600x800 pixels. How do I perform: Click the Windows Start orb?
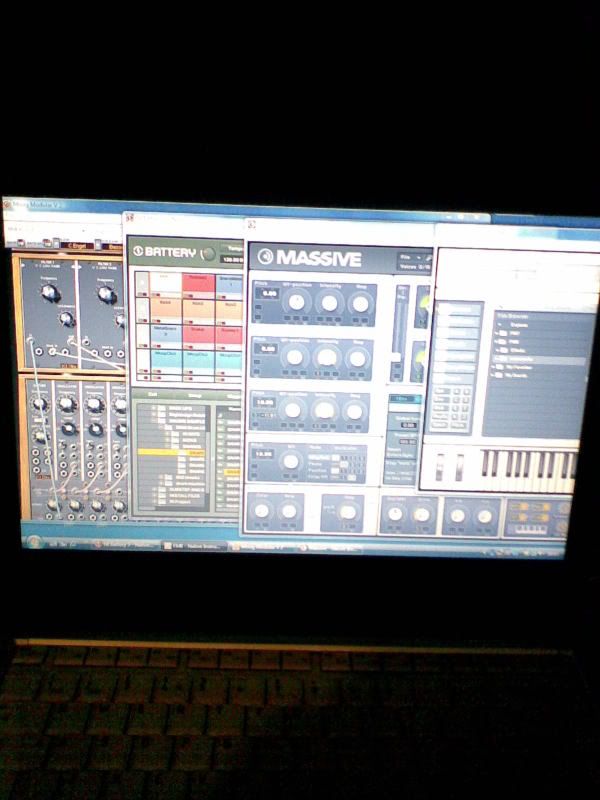point(34,542)
